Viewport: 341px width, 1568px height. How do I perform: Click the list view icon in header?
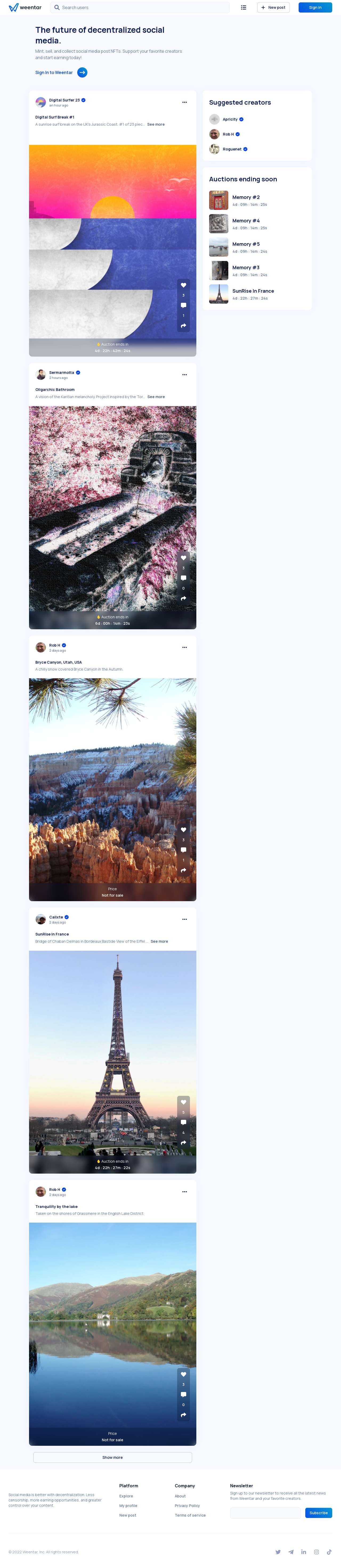point(243,7)
